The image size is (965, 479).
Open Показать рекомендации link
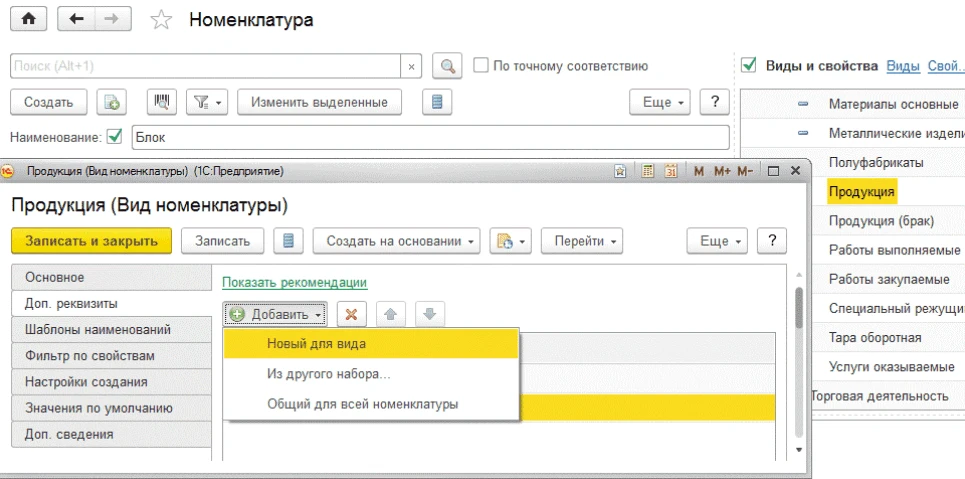294,283
